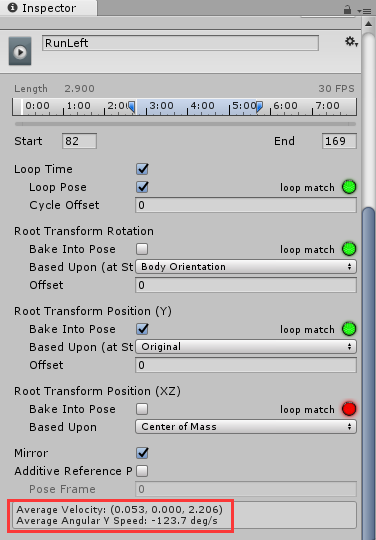The height and width of the screenshot is (540, 376).
Task: Open the Inspector panel options menu
Action: [364, 11]
